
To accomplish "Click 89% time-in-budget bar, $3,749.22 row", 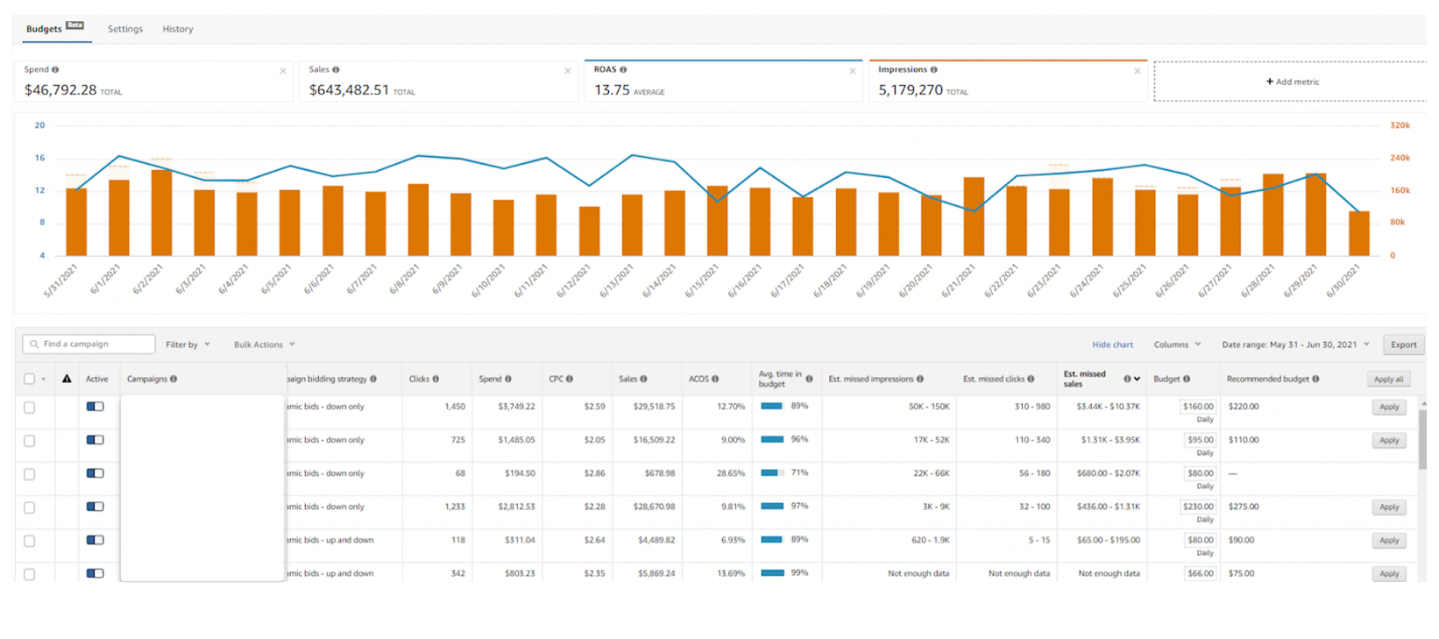I will point(773,406).
